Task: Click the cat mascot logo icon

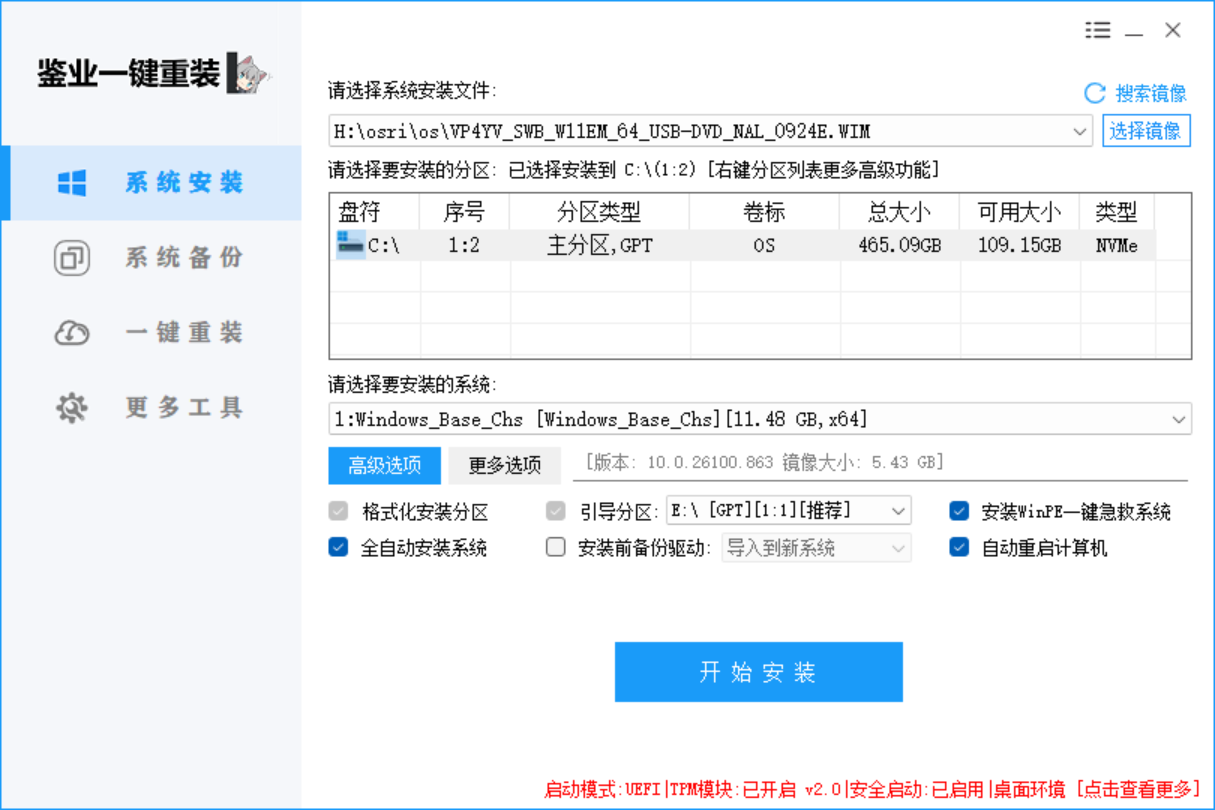Action: click(x=248, y=74)
